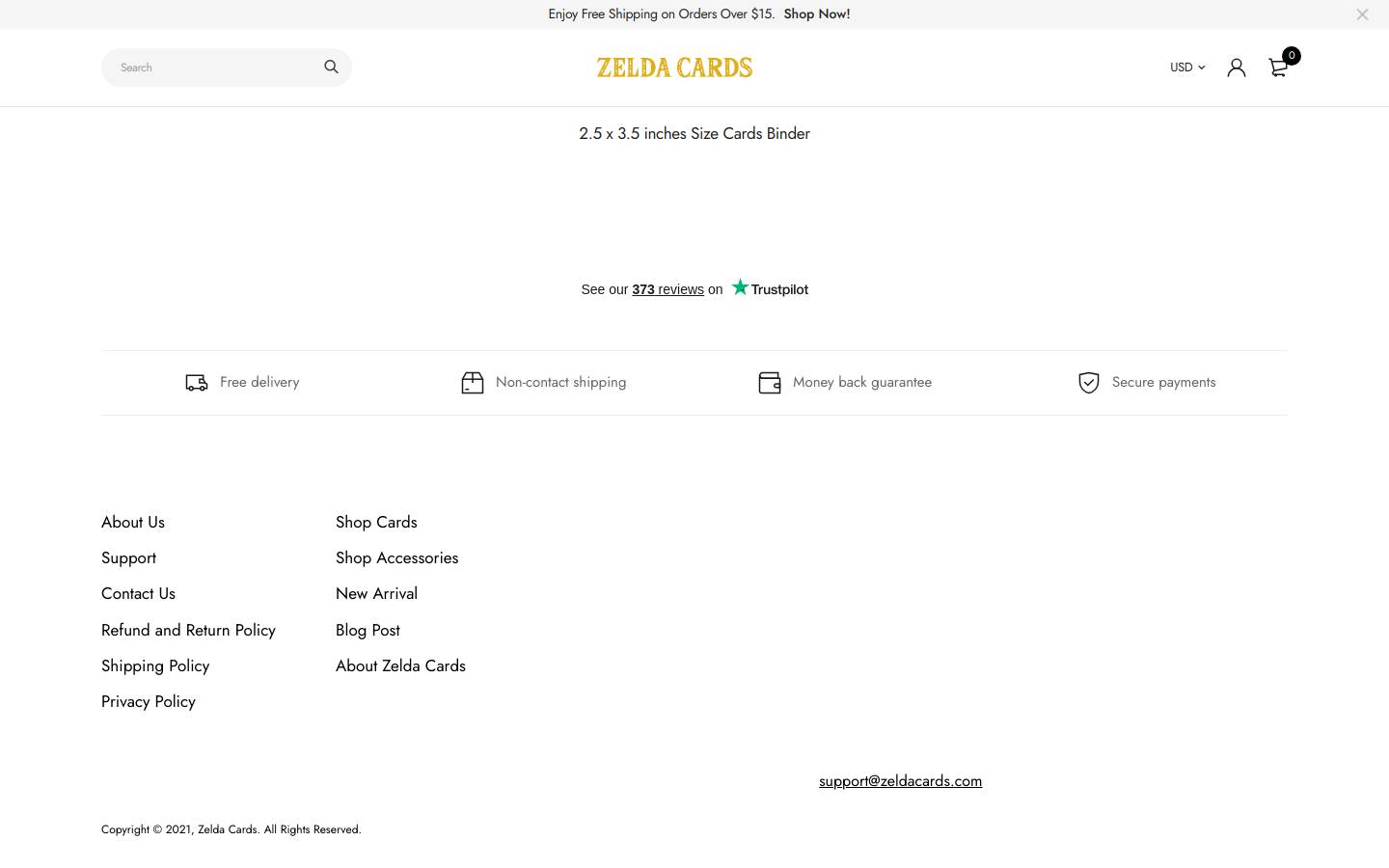Open the 373 reviews link
Screen dimensions: 1389x868
(667, 289)
